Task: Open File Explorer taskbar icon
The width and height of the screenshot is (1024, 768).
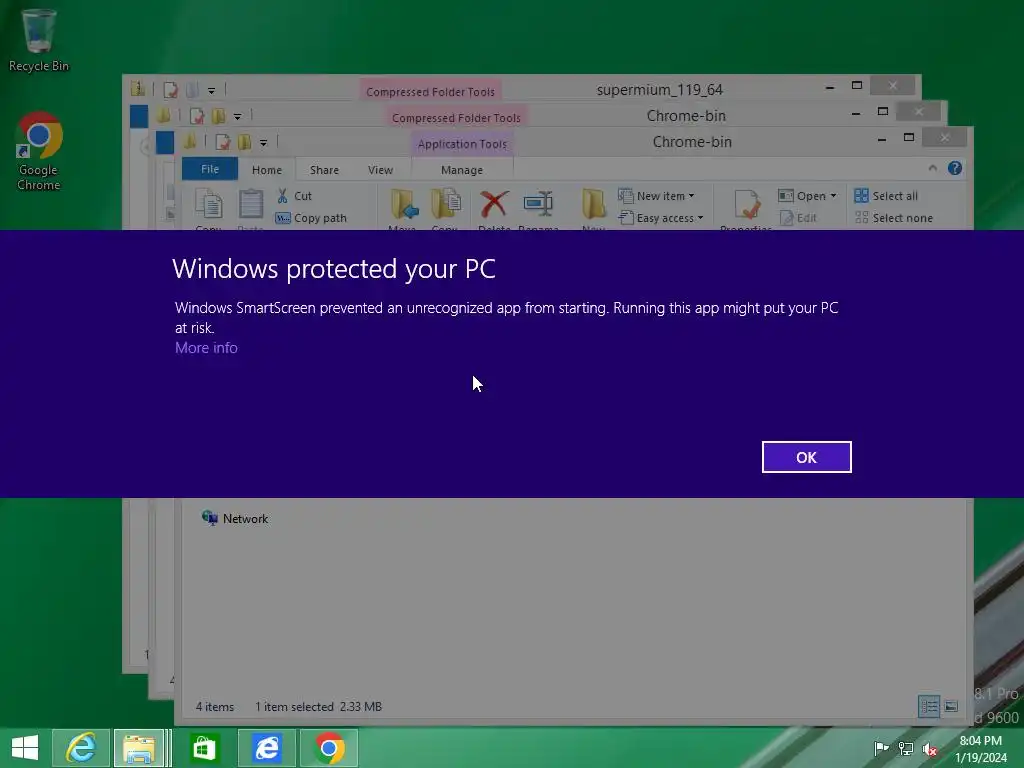Action: pos(139,748)
